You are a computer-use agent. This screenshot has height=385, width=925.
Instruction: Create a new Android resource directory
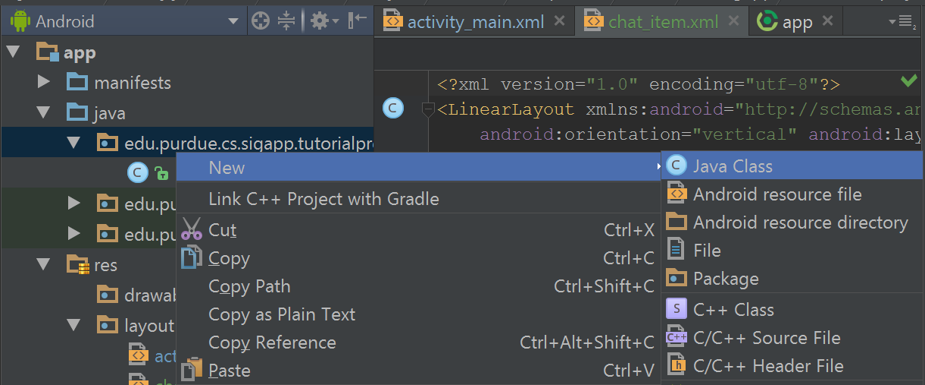pos(793,222)
